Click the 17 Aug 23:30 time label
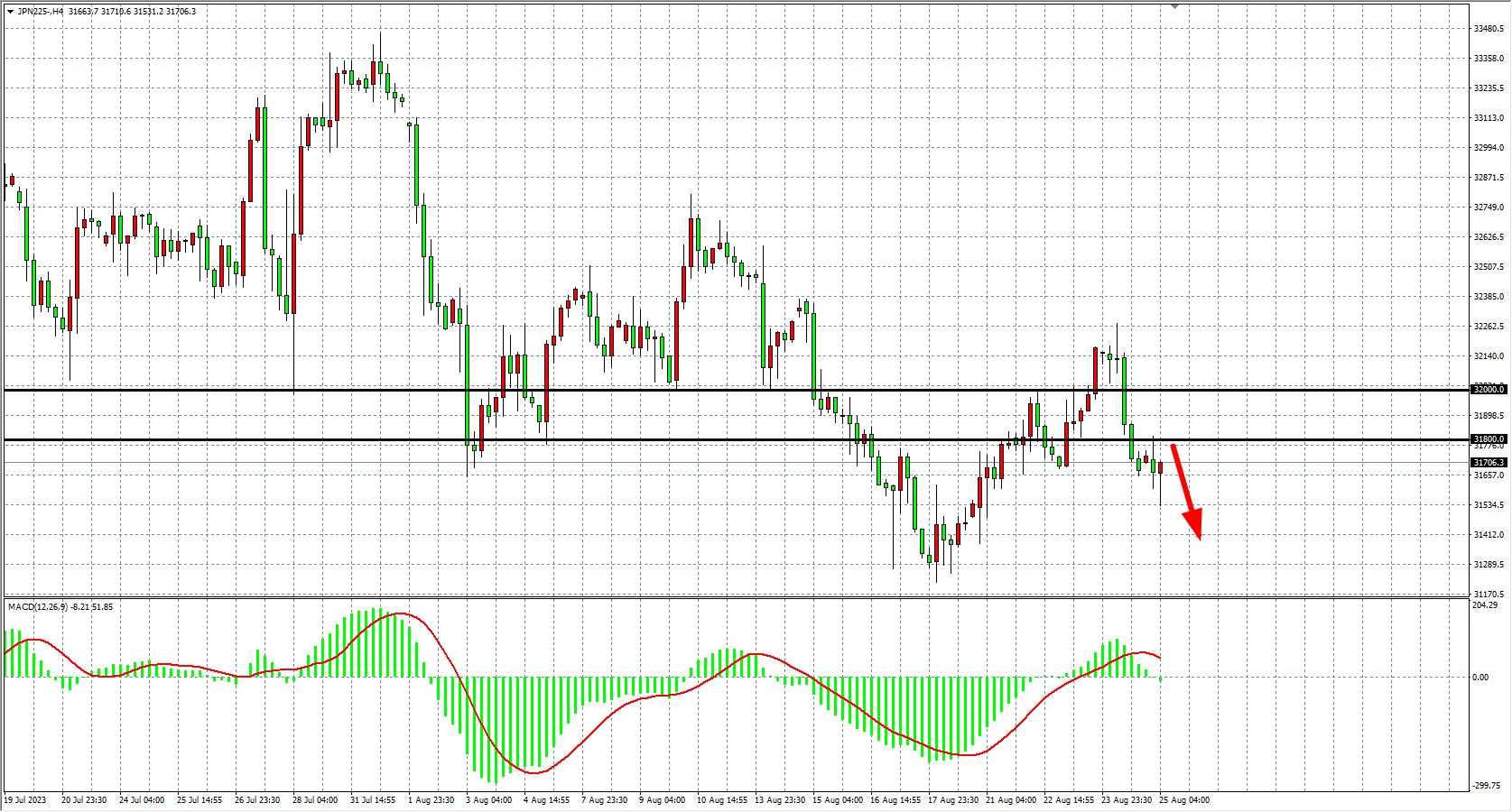Image resolution: width=1512 pixels, height=812 pixels. (952, 800)
